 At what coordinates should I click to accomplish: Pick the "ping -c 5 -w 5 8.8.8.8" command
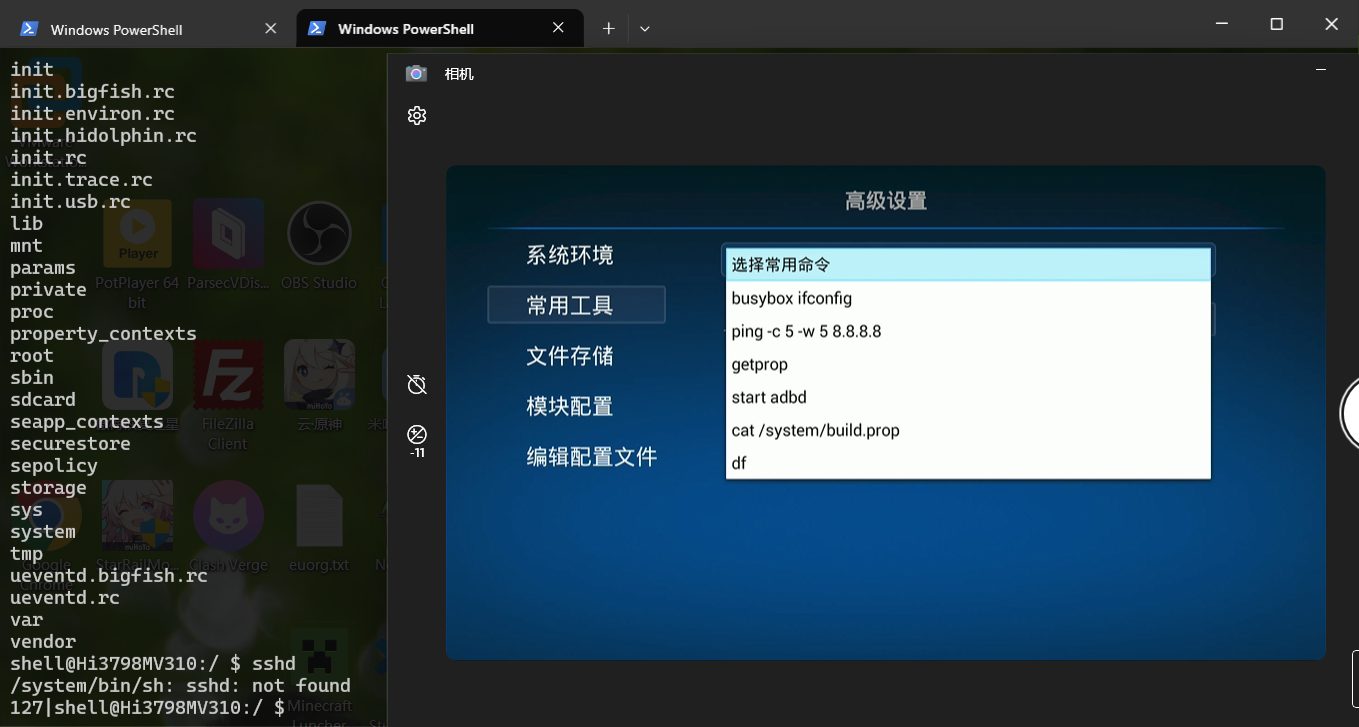[806, 331]
